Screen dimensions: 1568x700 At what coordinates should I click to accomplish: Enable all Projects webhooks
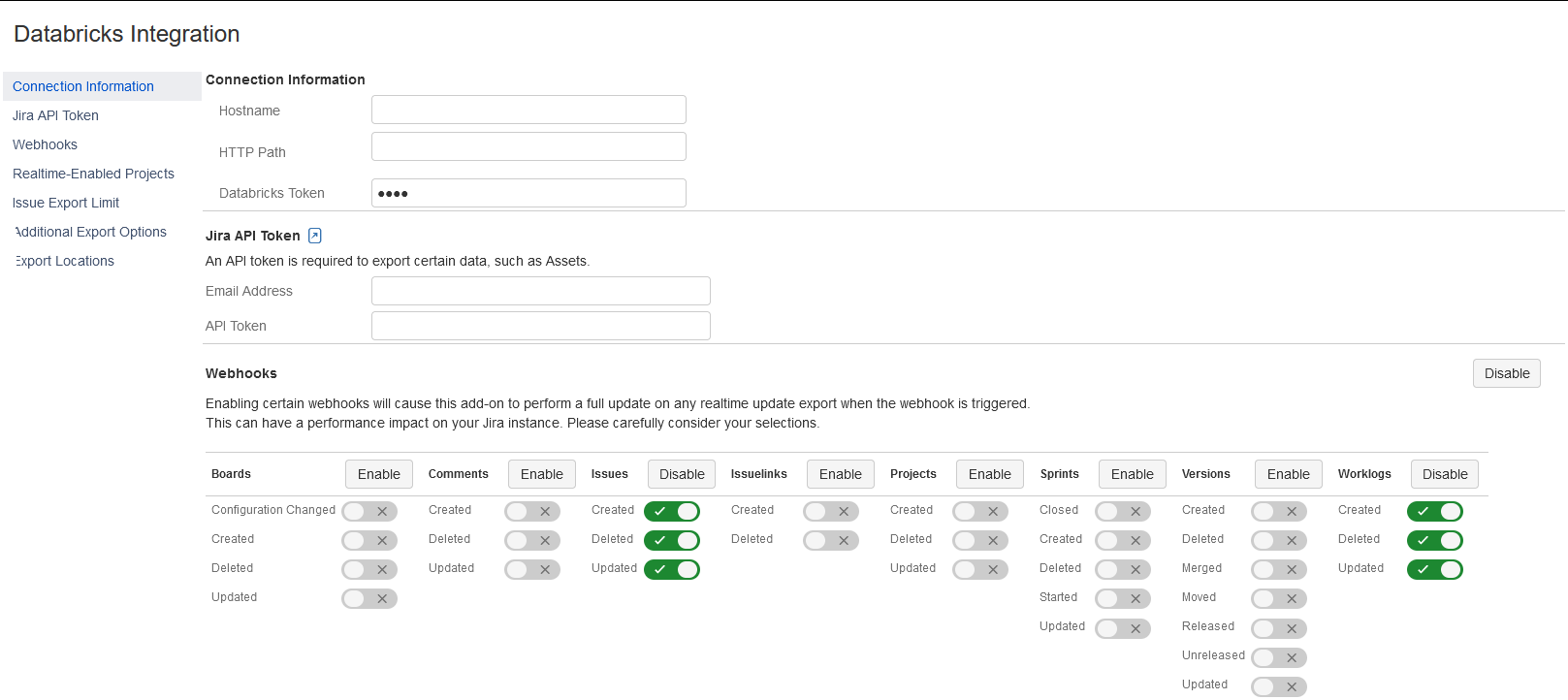click(x=990, y=474)
